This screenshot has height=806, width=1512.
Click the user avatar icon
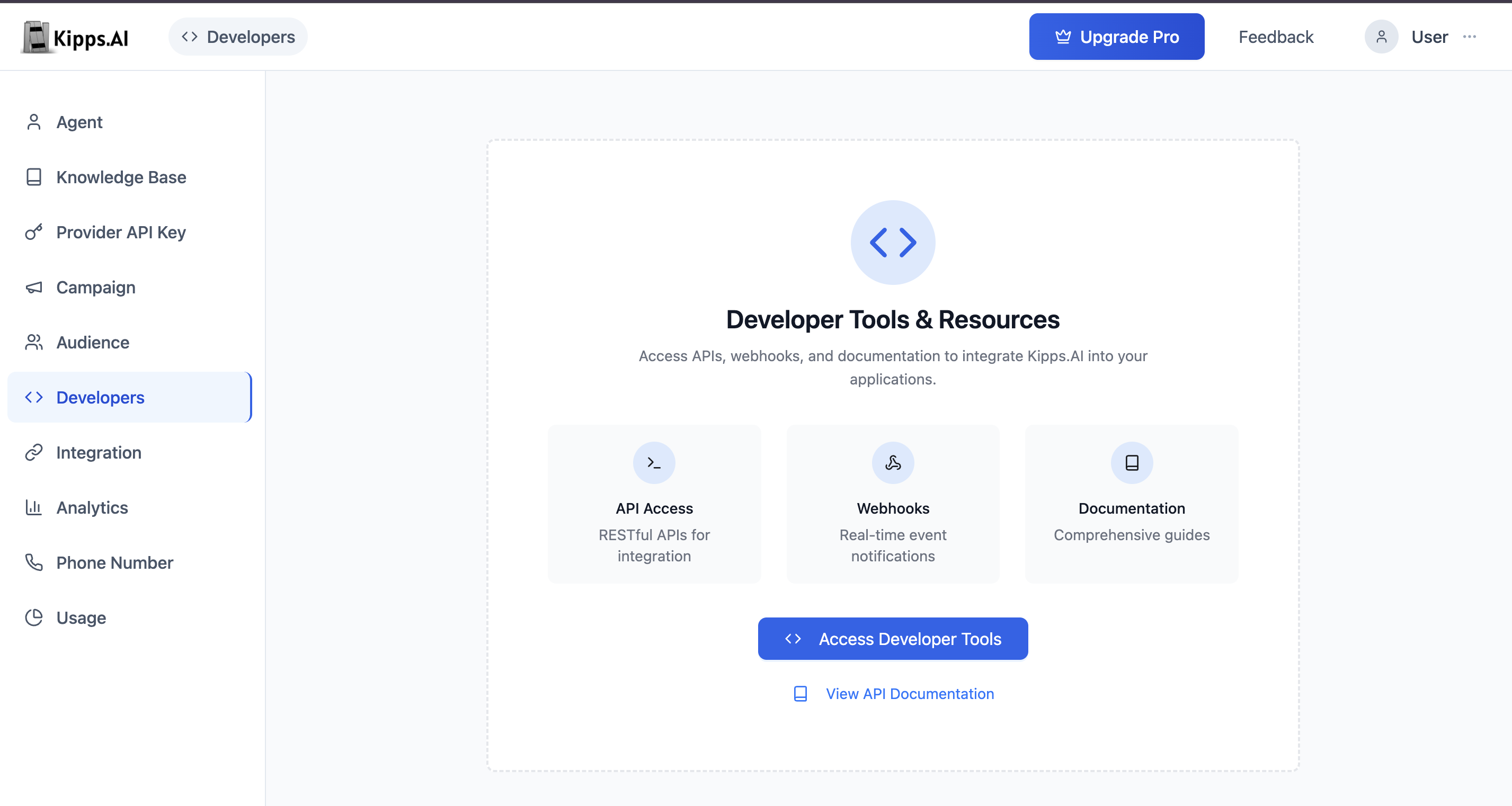(1381, 37)
